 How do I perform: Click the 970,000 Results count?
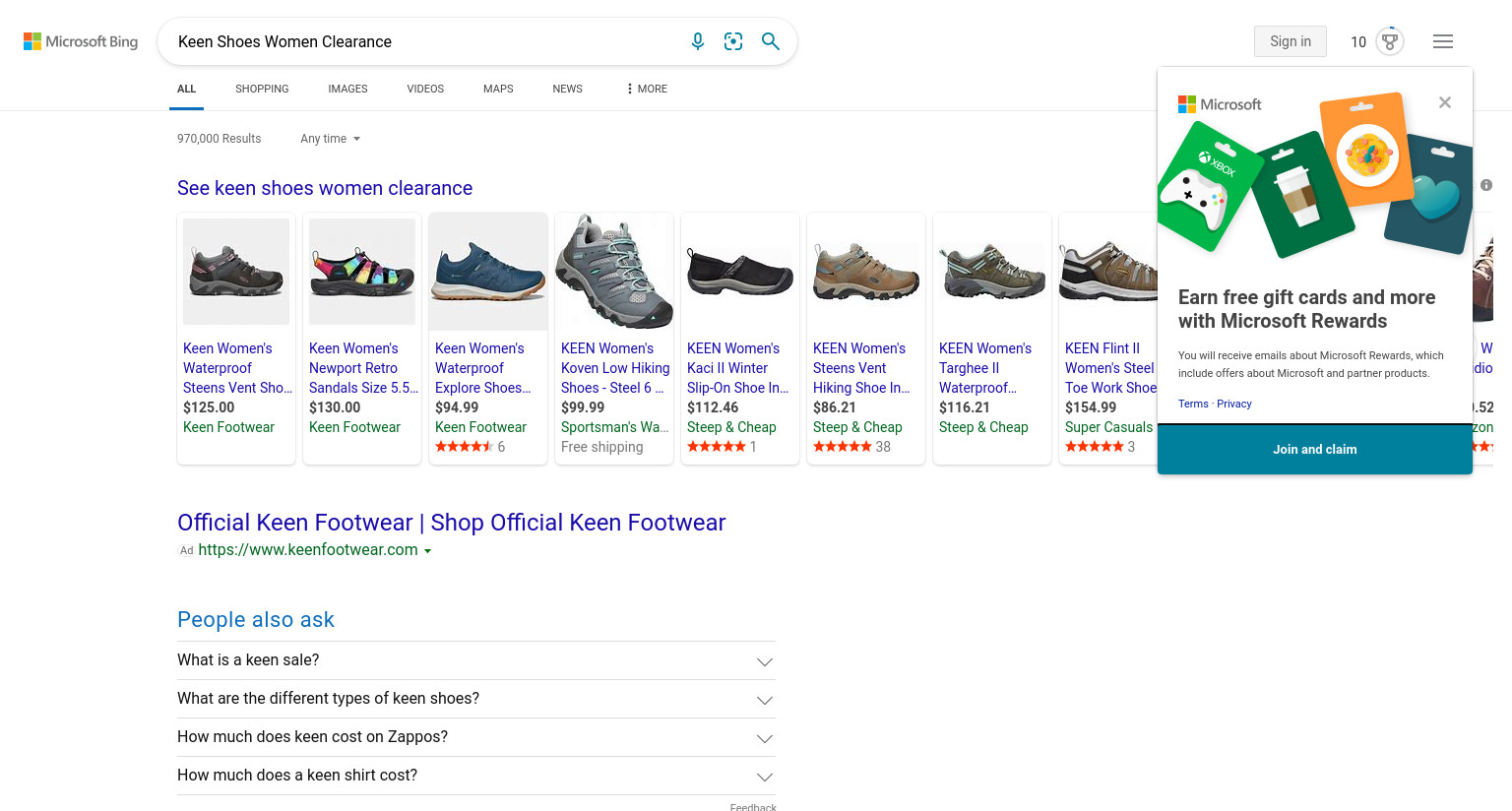pyautogui.click(x=219, y=139)
